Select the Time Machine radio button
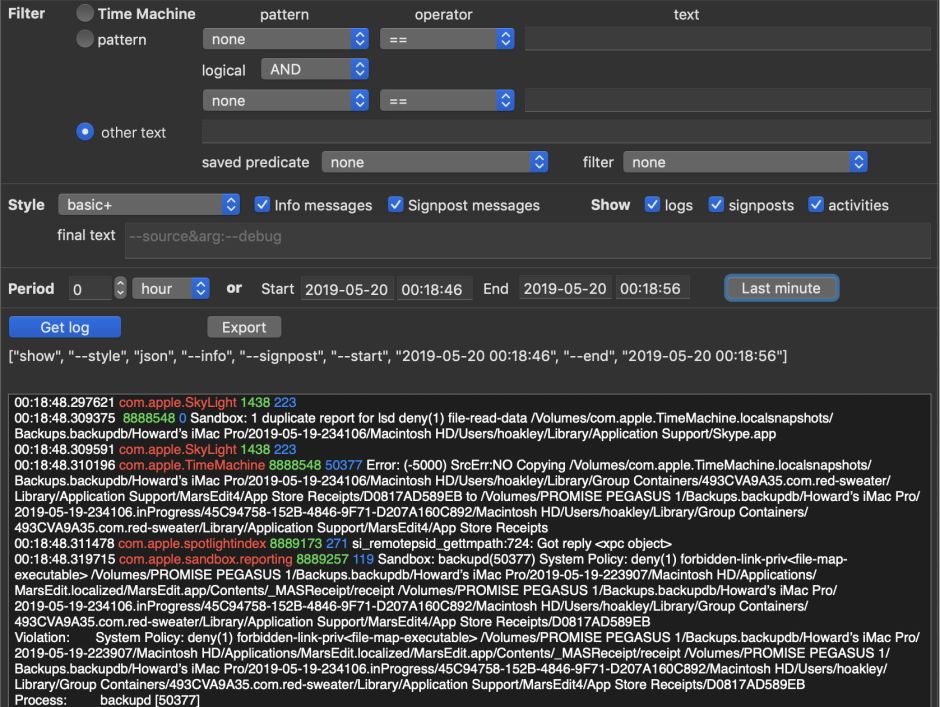 (x=86, y=14)
